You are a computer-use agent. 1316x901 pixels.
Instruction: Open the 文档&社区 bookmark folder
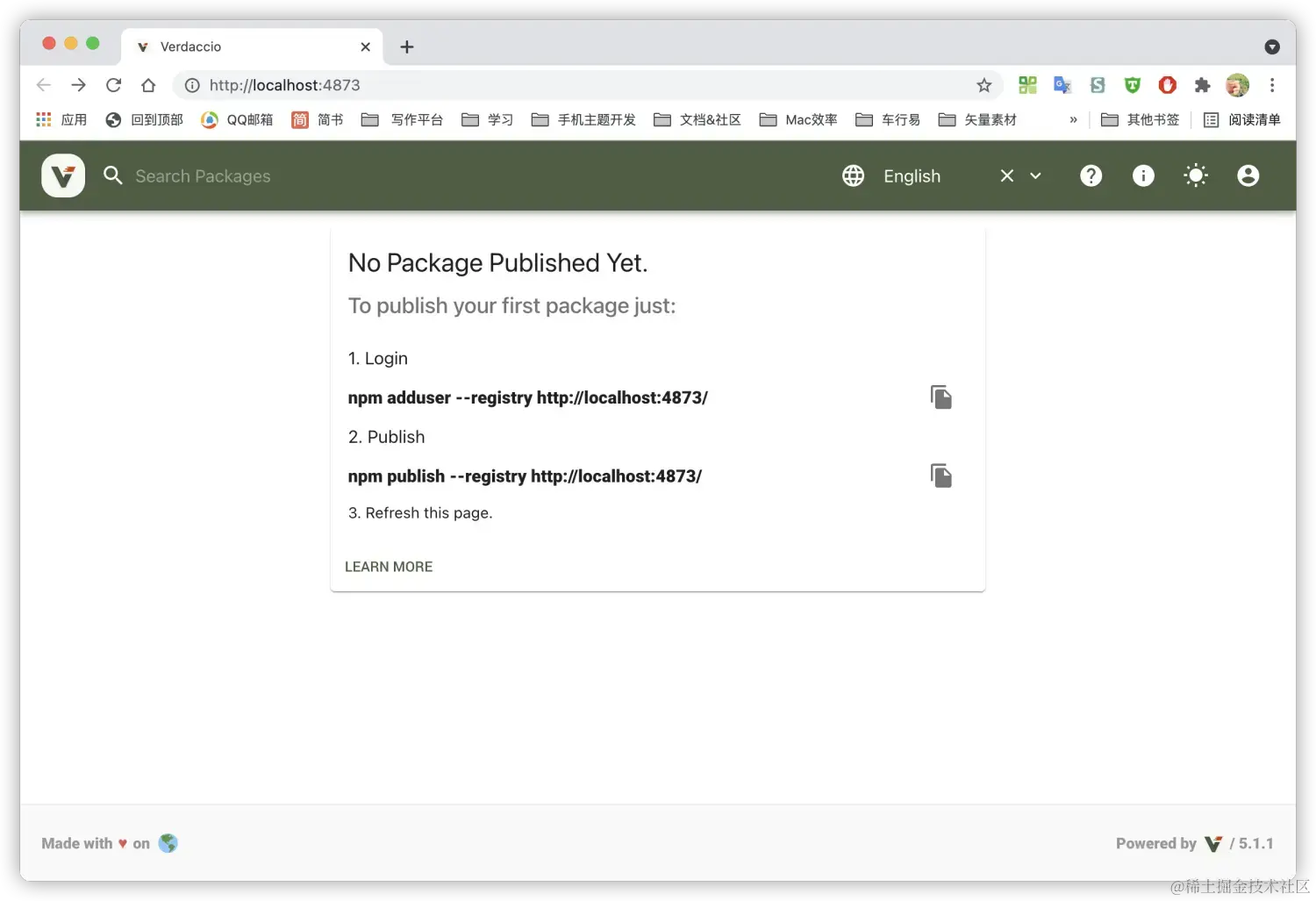pyautogui.click(x=697, y=119)
